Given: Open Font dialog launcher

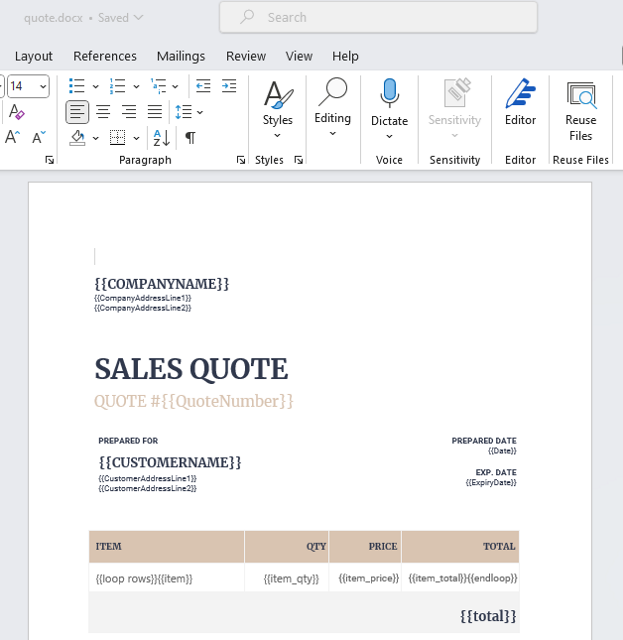Looking at the screenshot, I should pyautogui.click(x=50, y=160).
